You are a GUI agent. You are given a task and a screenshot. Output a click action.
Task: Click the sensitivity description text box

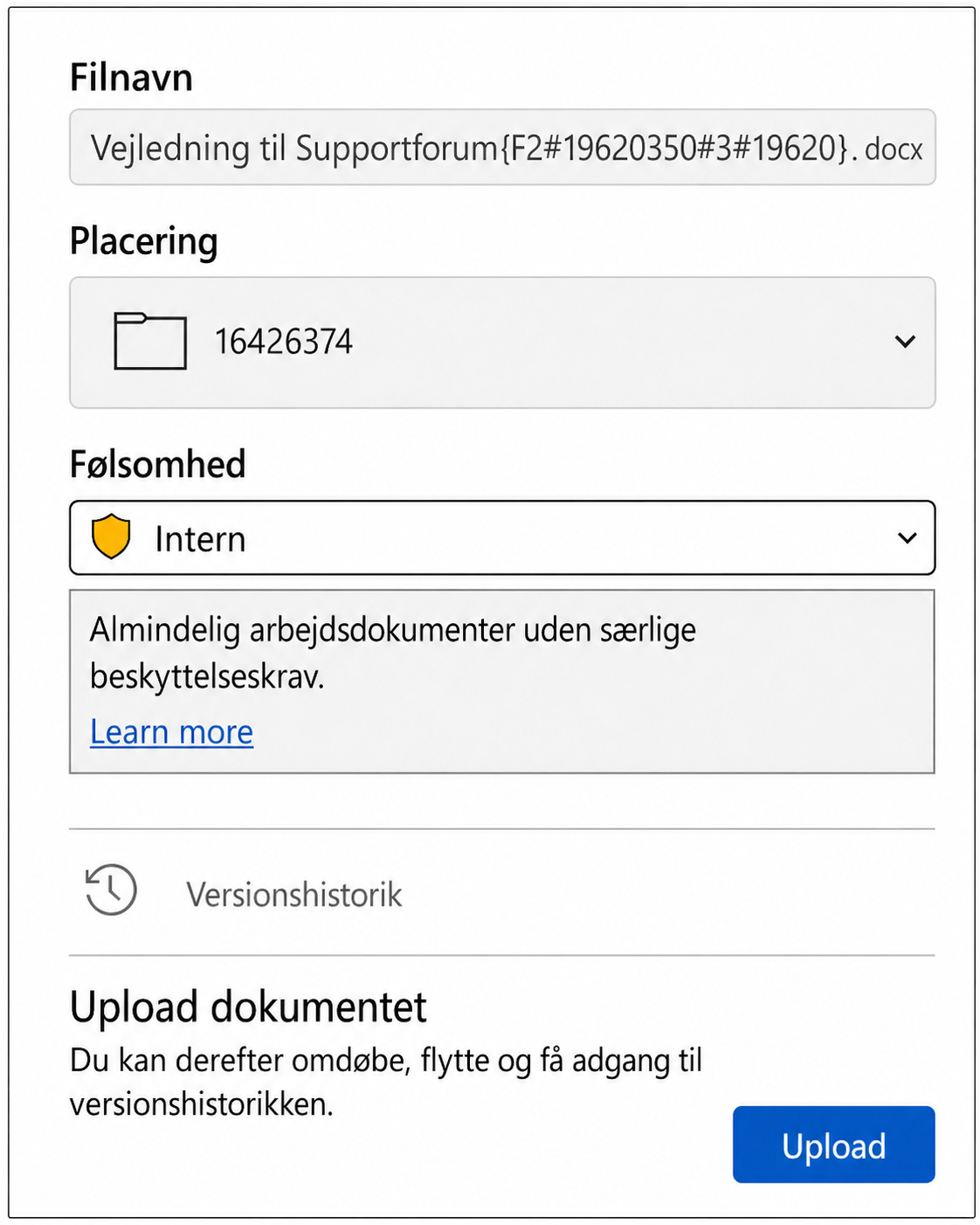502,682
